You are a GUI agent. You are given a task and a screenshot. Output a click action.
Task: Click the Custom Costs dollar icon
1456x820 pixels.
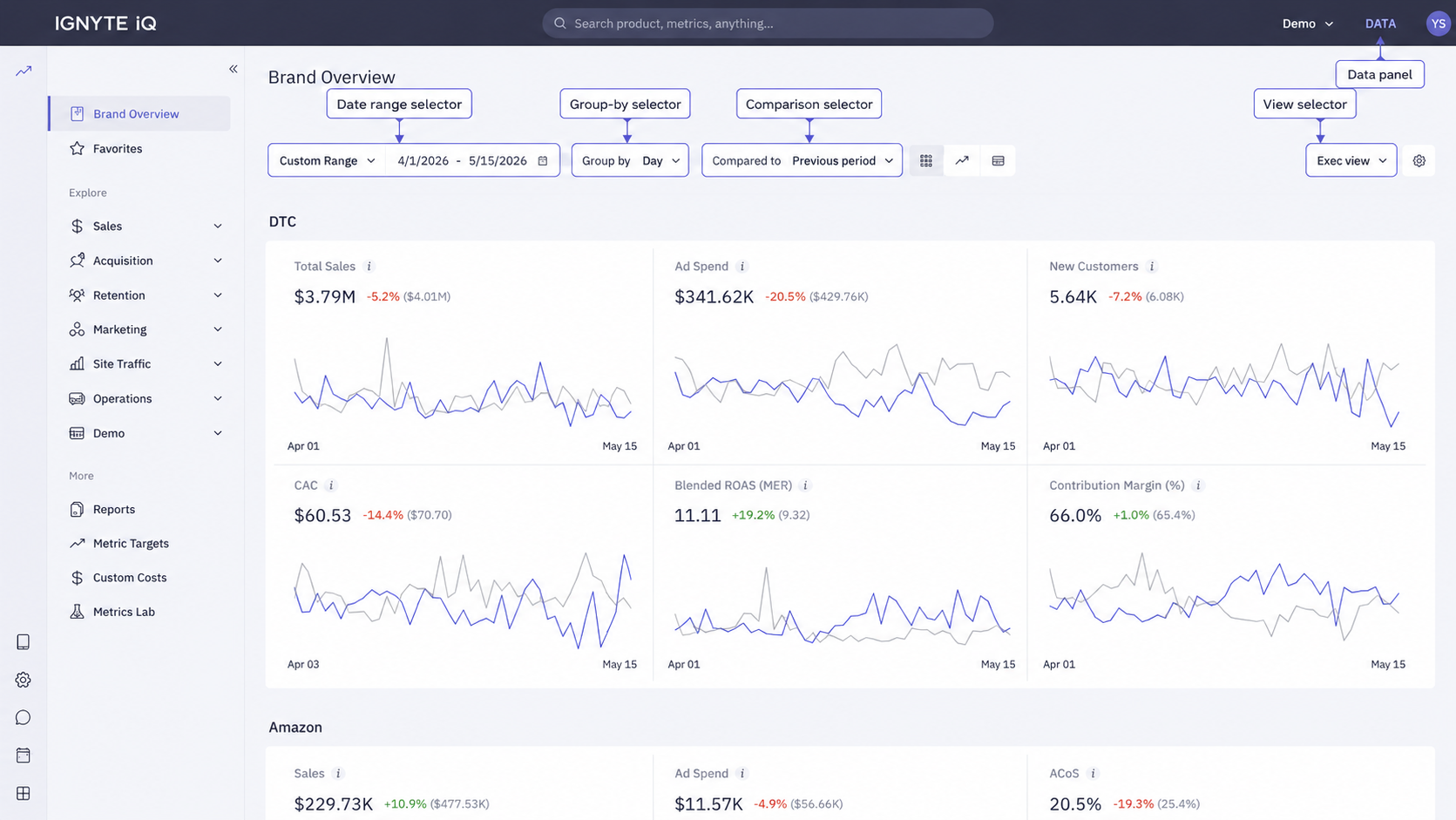(77, 578)
